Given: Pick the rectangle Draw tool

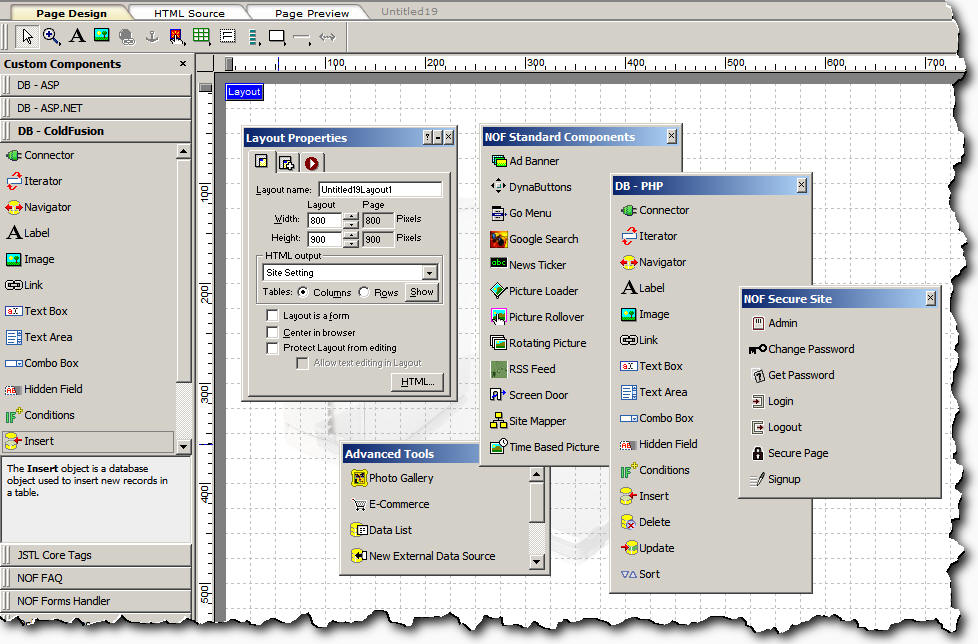Looking at the screenshot, I should pyautogui.click(x=277, y=37).
